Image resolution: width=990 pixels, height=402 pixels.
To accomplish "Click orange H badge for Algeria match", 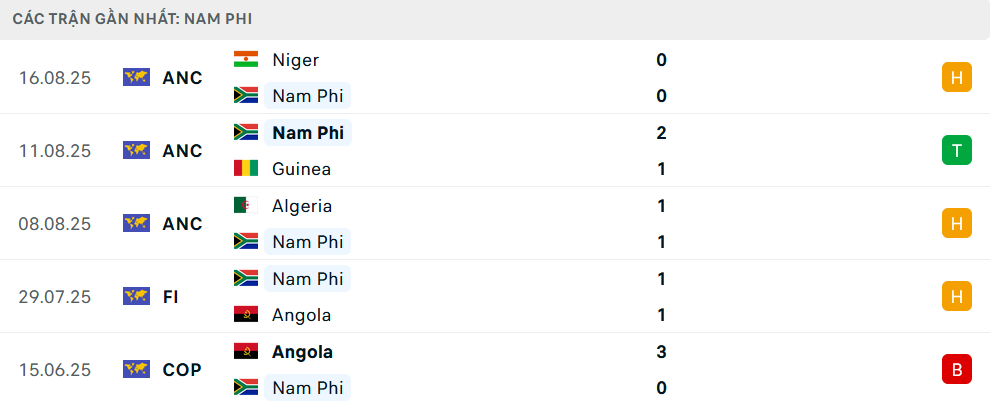I will [x=956, y=224].
